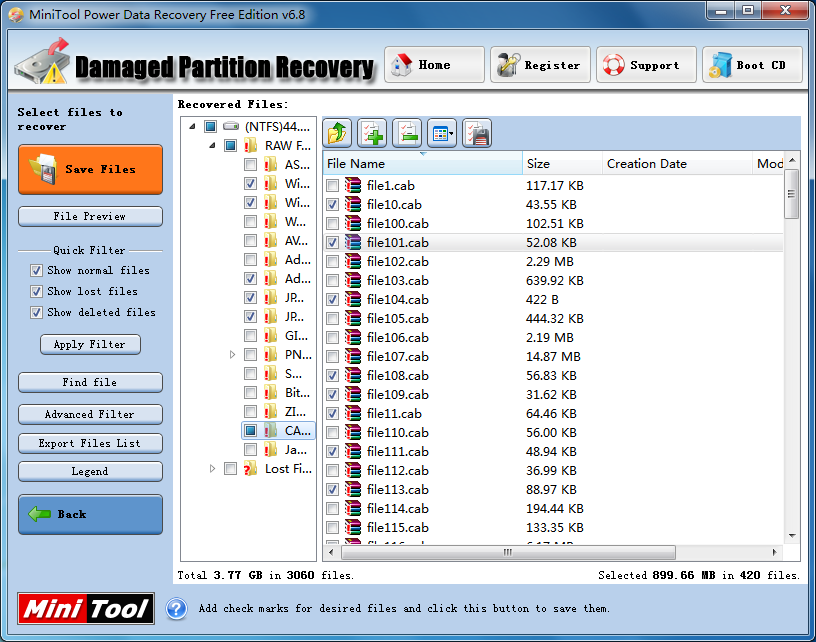Image resolution: width=816 pixels, height=642 pixels.
Task: Click the file1.cab archive icon
Action: (x=353, y=185)
